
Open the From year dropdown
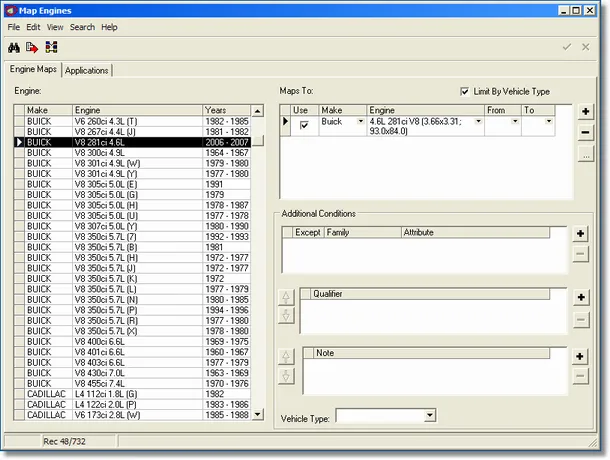515,121
